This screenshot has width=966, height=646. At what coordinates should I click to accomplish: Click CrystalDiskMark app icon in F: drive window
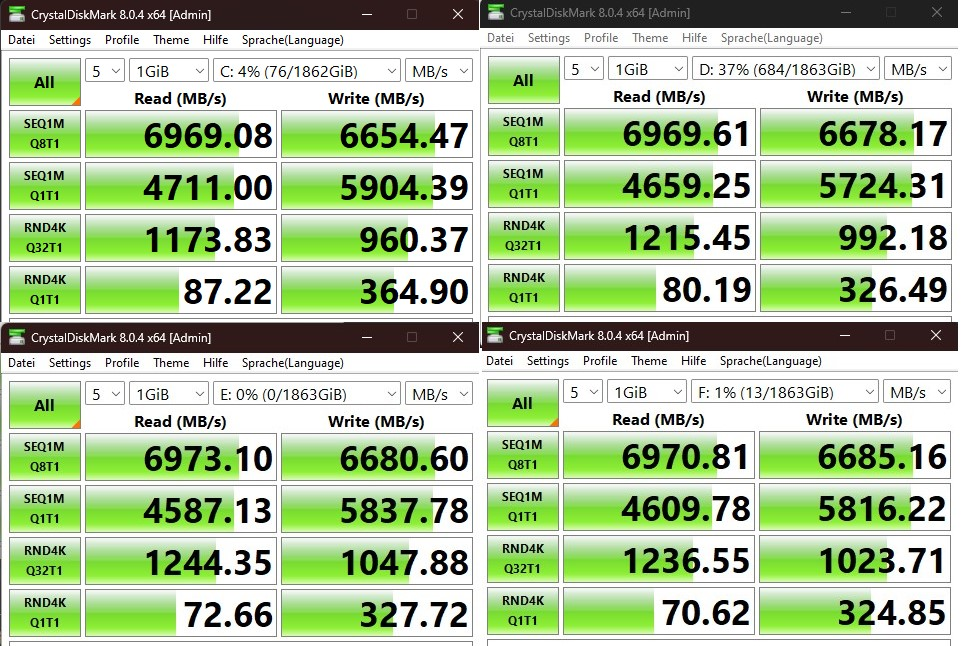[495, 335]
